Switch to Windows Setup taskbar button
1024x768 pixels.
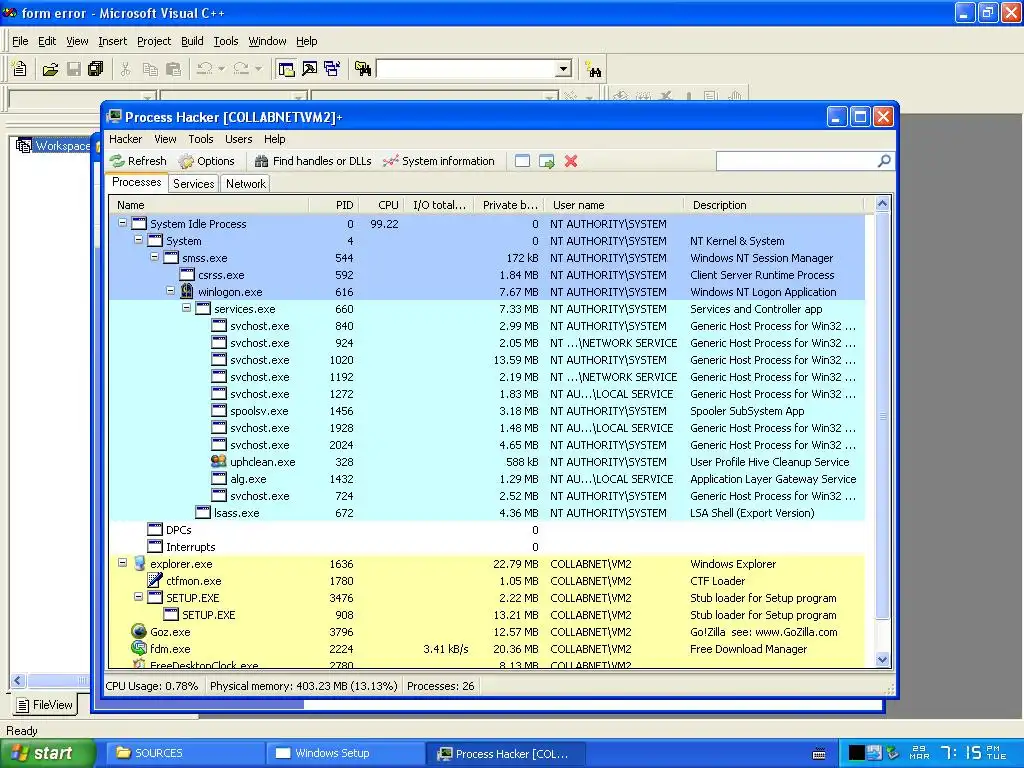pyautogui.click(x=345, y=753)
